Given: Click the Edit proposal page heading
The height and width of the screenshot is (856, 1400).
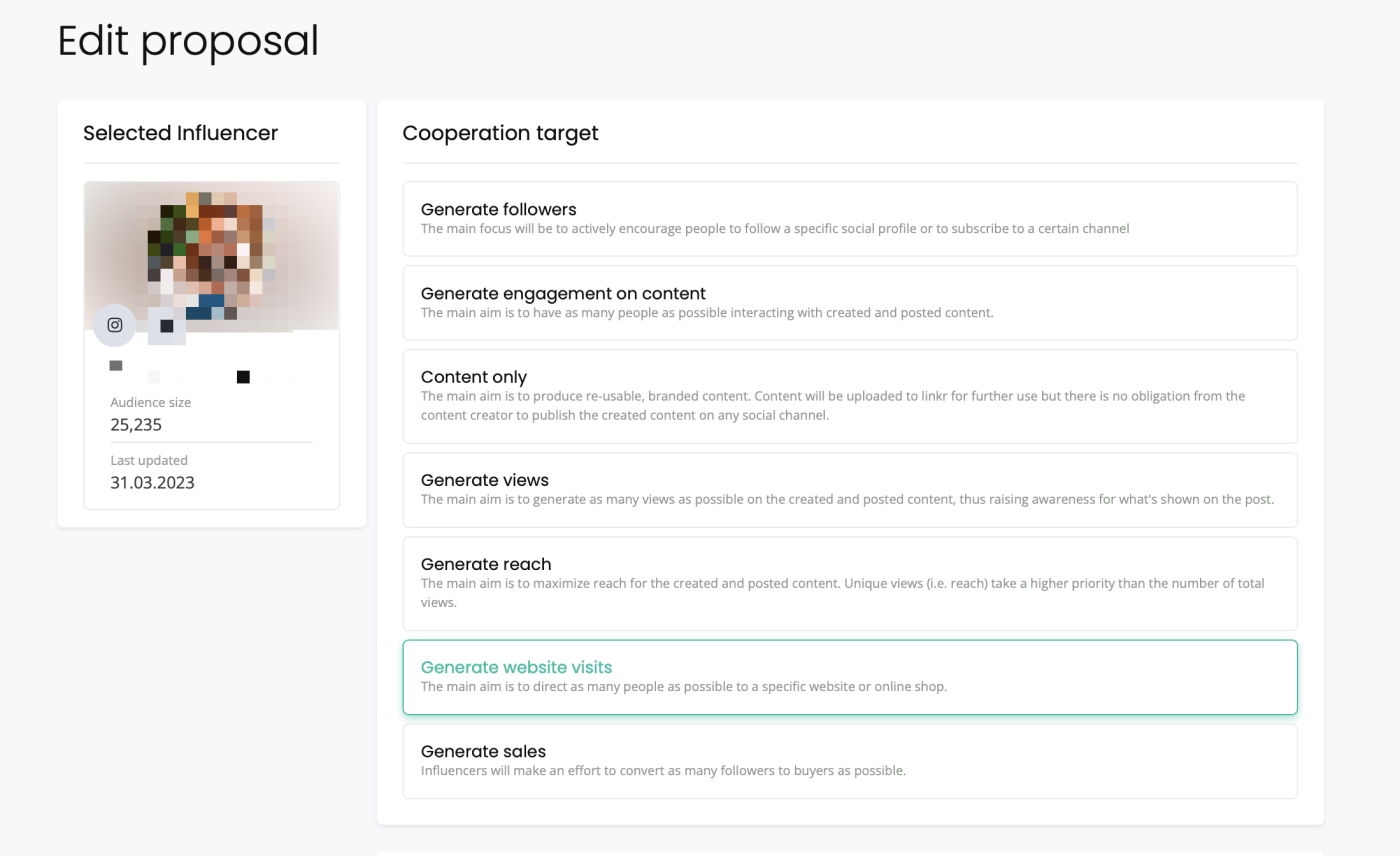Looking at the screenshot, I should (188, 41).
